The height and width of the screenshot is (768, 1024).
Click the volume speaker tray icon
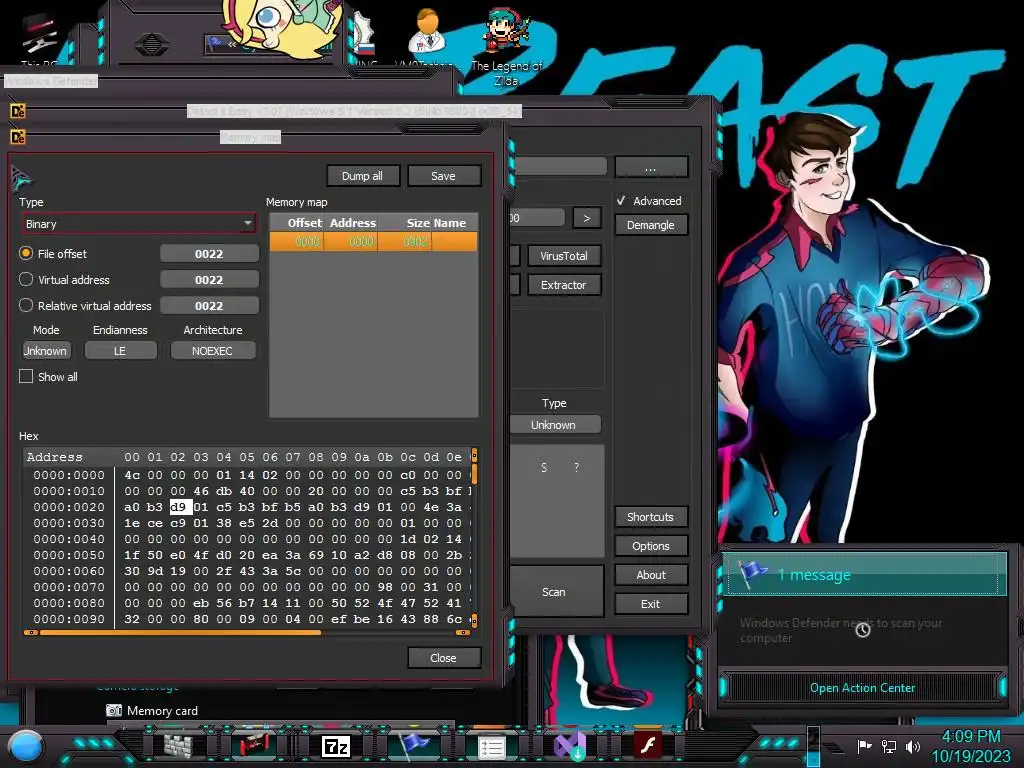tap(913, 746)
